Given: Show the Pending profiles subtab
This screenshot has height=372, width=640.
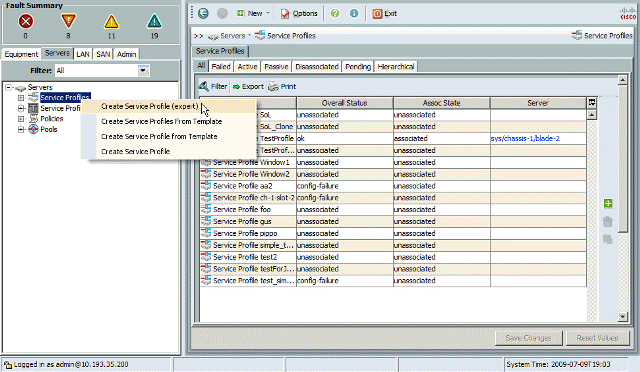Looking at the screenshot, I should pyautogui.click(x=358, y=67).
